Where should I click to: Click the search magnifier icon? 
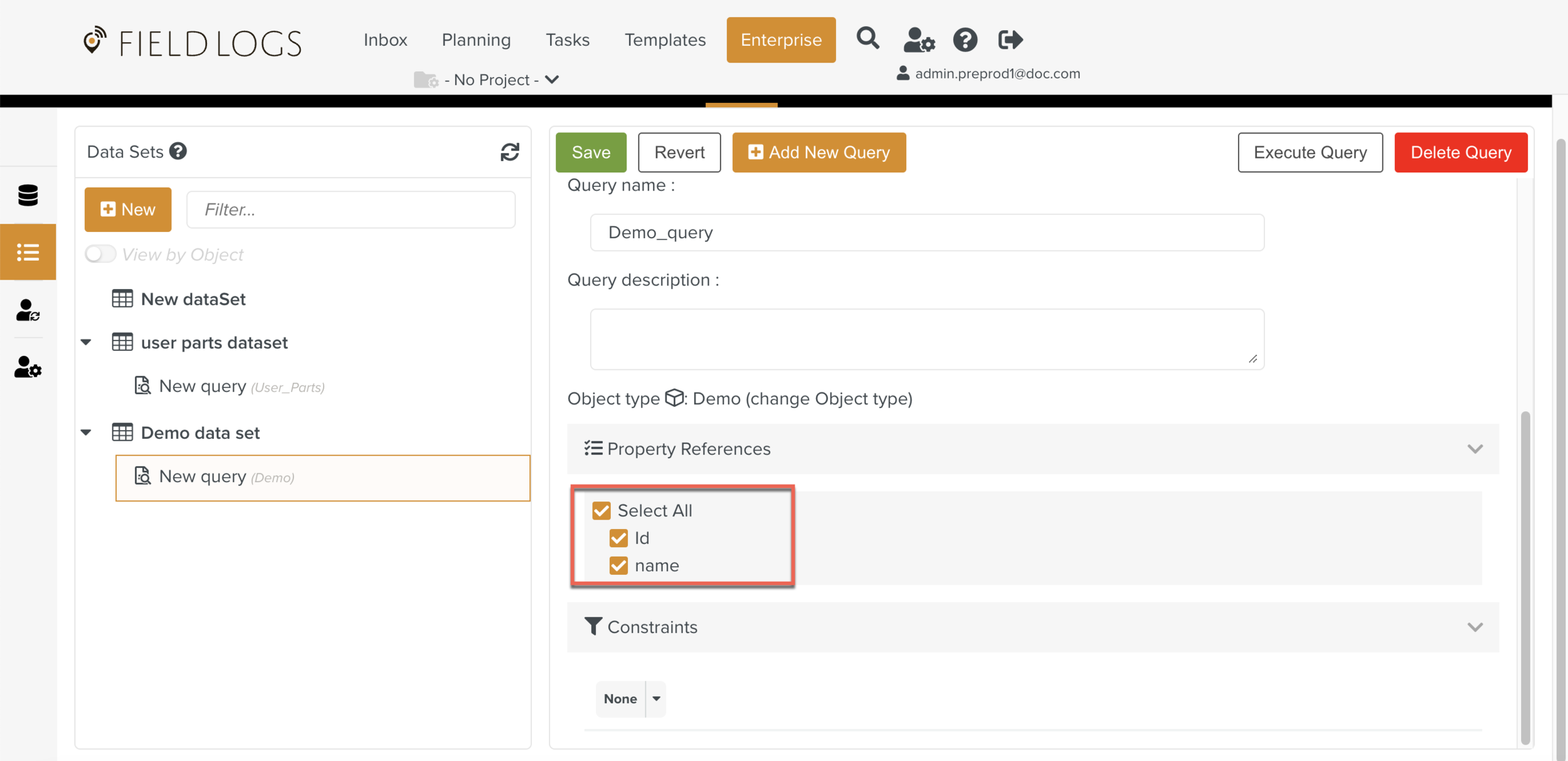(x=867, y=39)
